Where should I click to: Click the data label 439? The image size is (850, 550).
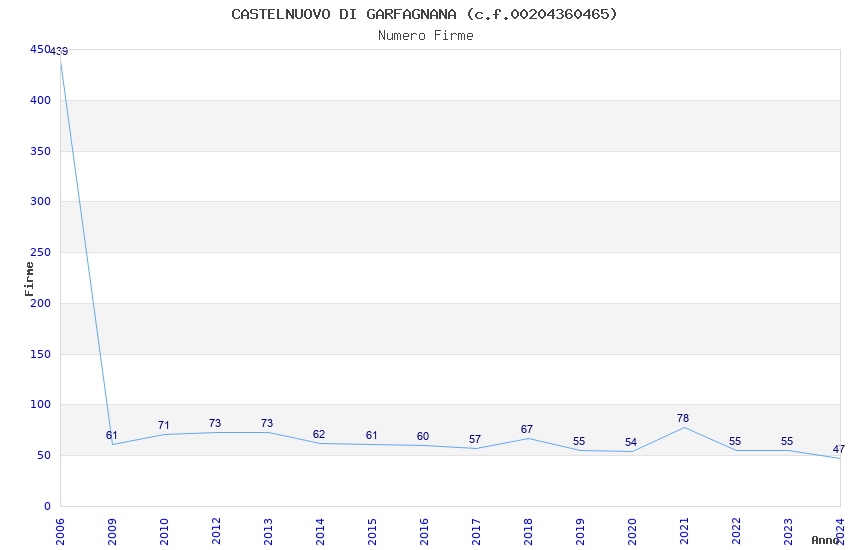coord(59,51)
